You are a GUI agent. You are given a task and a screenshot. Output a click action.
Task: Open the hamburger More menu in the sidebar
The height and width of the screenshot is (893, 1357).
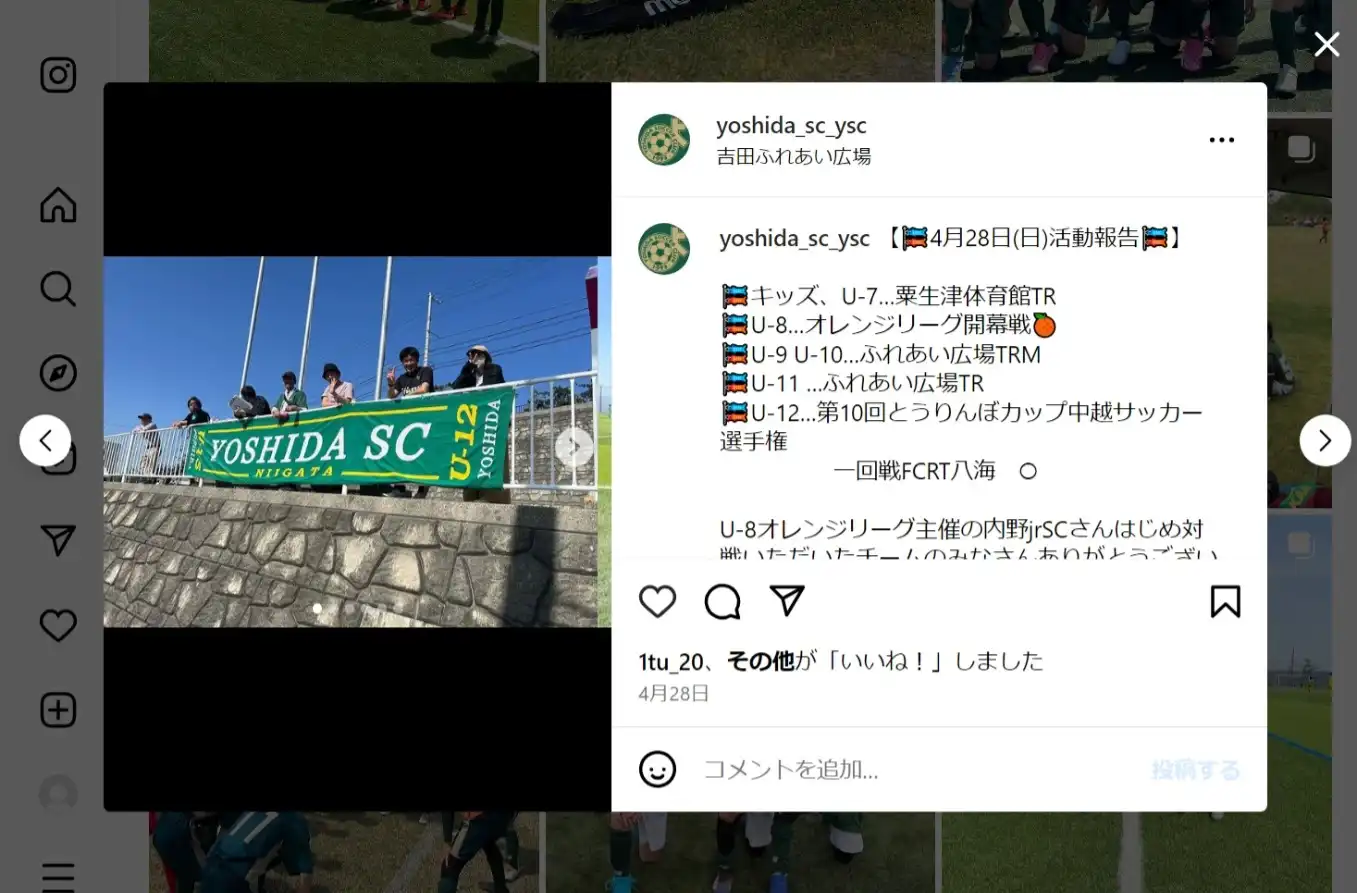58,876
